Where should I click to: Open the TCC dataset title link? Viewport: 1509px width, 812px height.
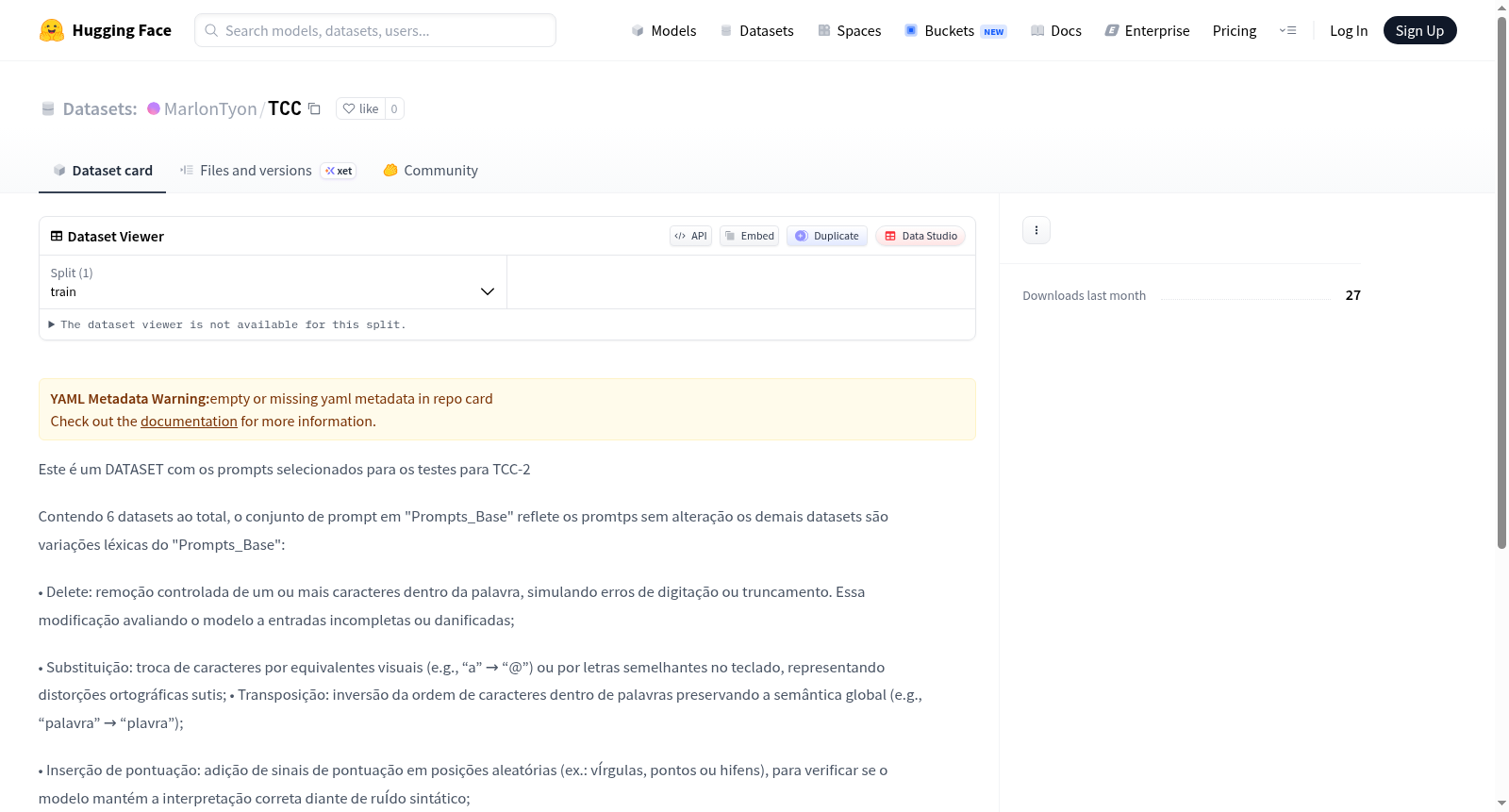pos(285,108)
